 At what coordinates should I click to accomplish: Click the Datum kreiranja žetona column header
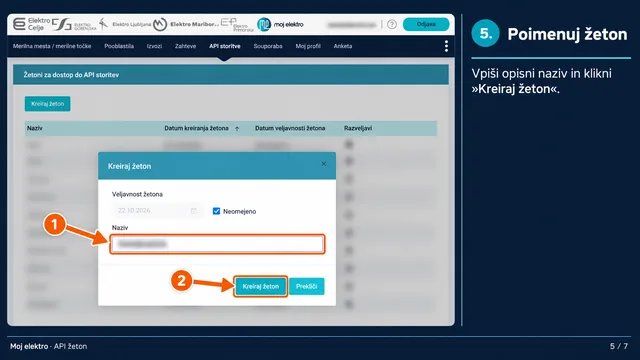[196, 128]
